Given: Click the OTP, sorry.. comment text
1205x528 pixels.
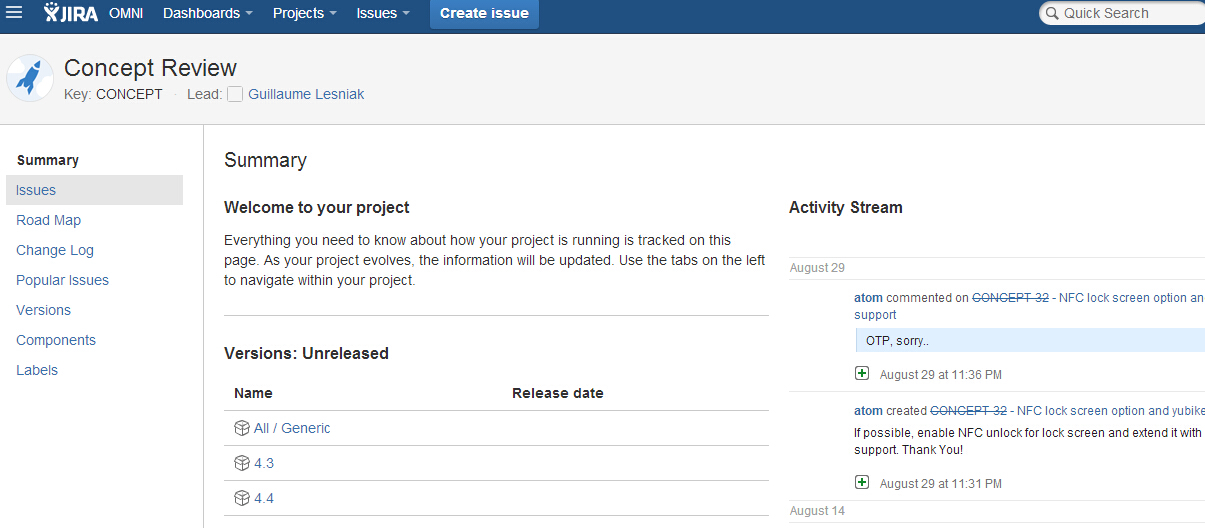Looking at the screenshot, I should 897,341.
